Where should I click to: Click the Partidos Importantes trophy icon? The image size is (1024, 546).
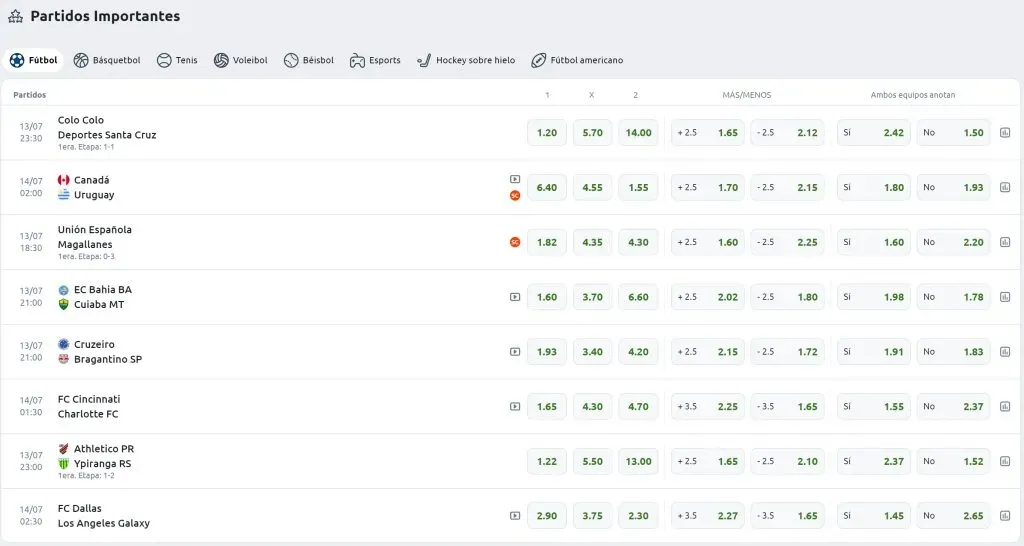tap(16, 16)
